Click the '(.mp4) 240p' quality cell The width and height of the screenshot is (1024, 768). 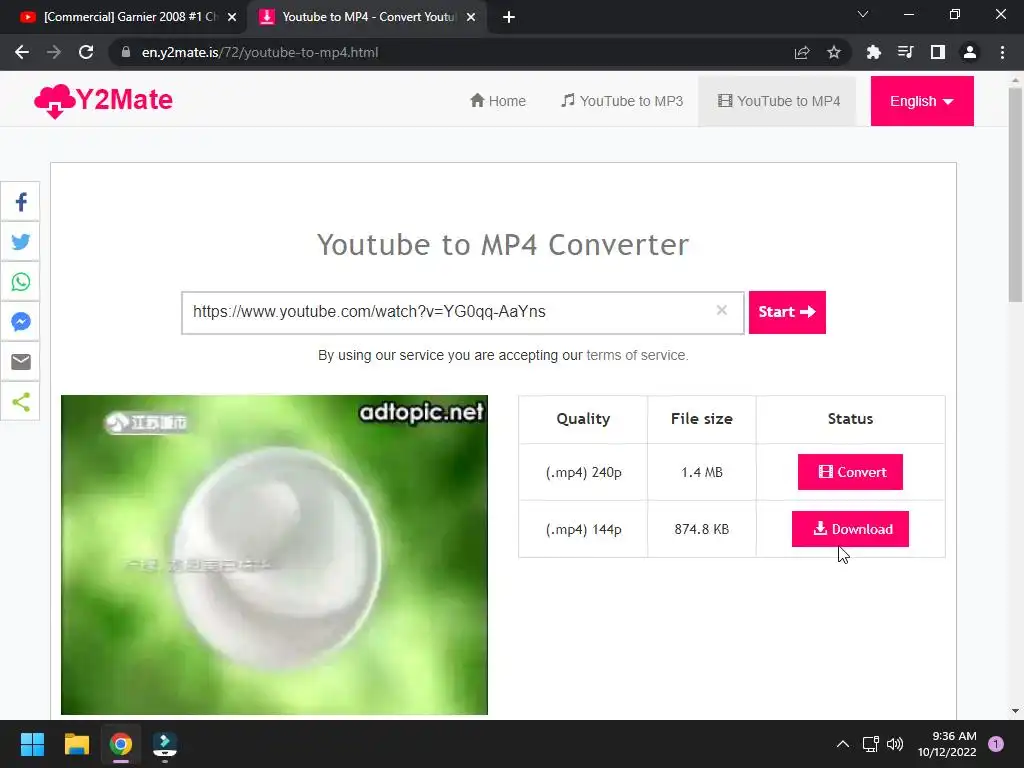click(583, 472)
